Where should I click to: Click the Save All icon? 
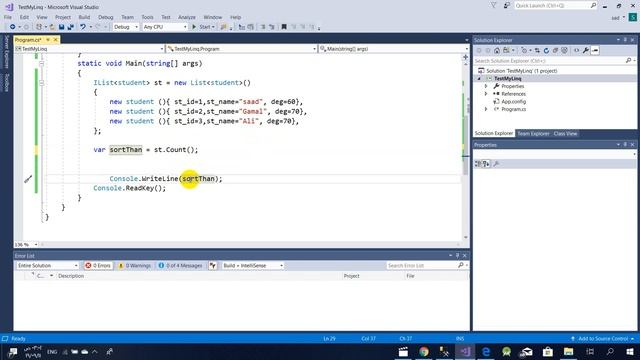(71, 27)
